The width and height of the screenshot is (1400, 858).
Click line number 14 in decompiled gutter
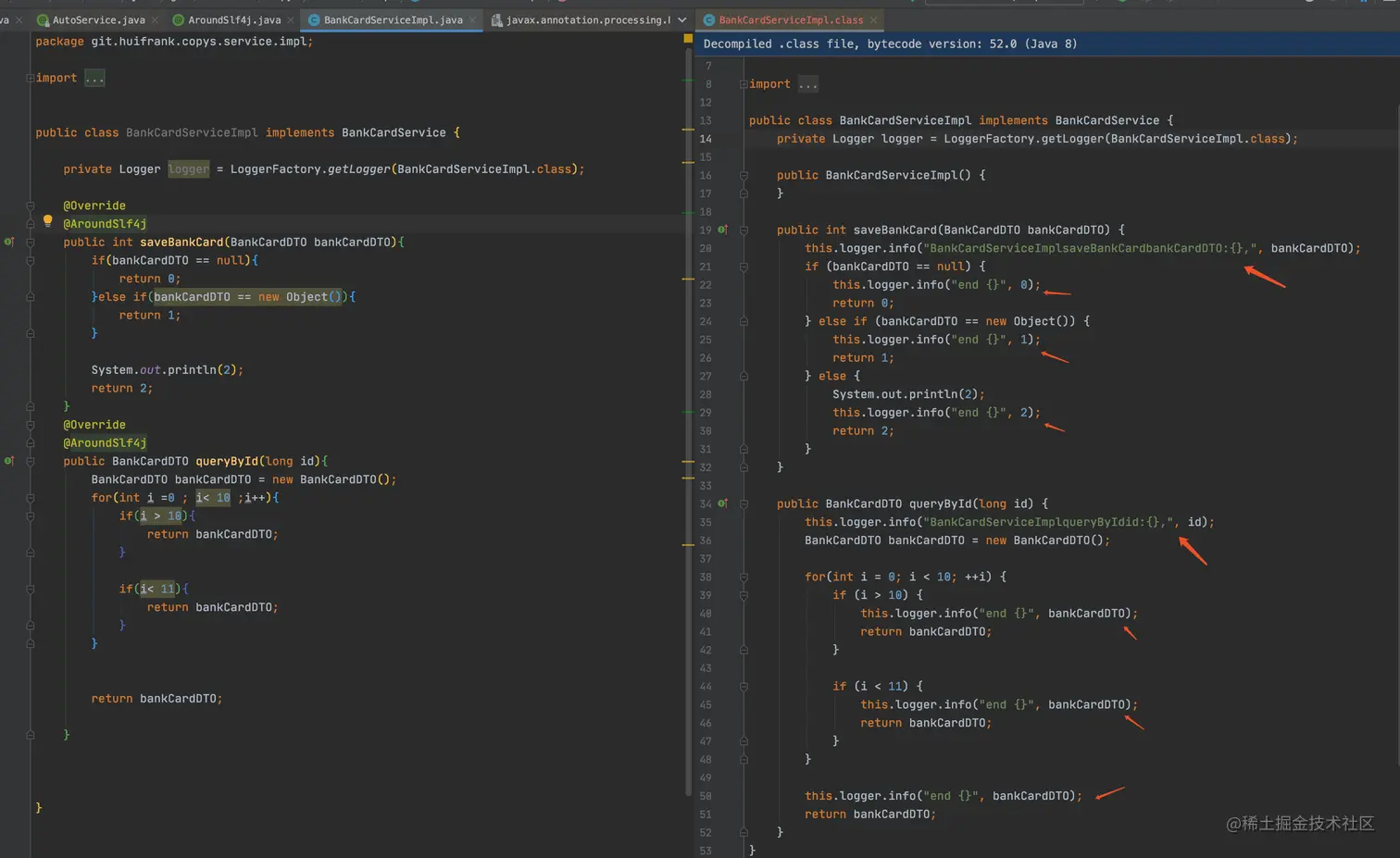(706, 139)
